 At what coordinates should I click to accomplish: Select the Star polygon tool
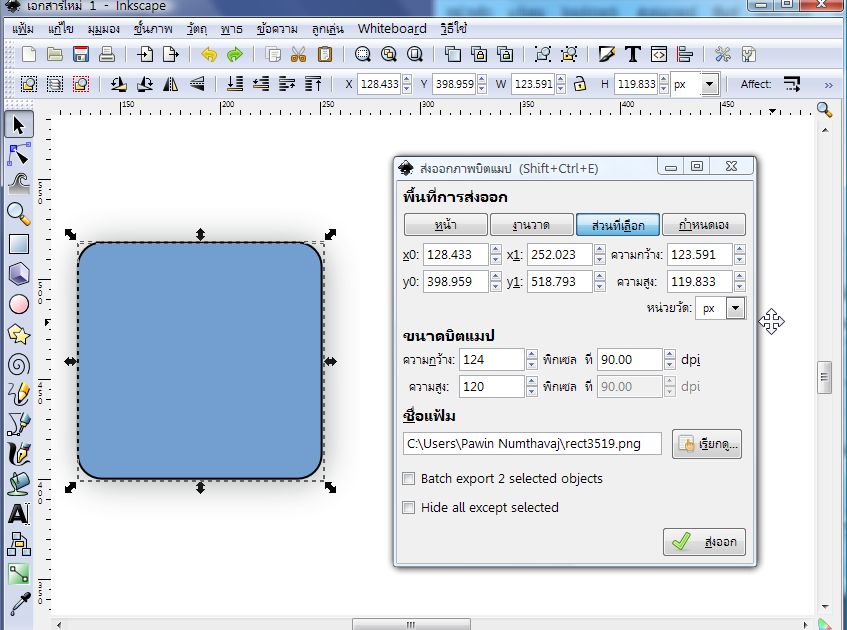(19, 334)
